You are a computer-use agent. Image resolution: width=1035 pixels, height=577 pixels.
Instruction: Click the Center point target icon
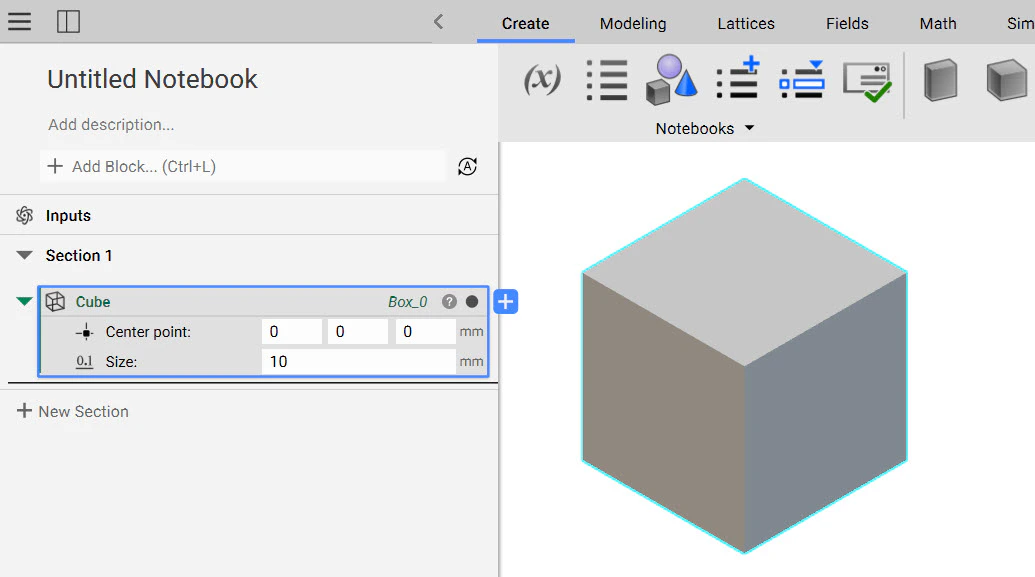point(85,332)
